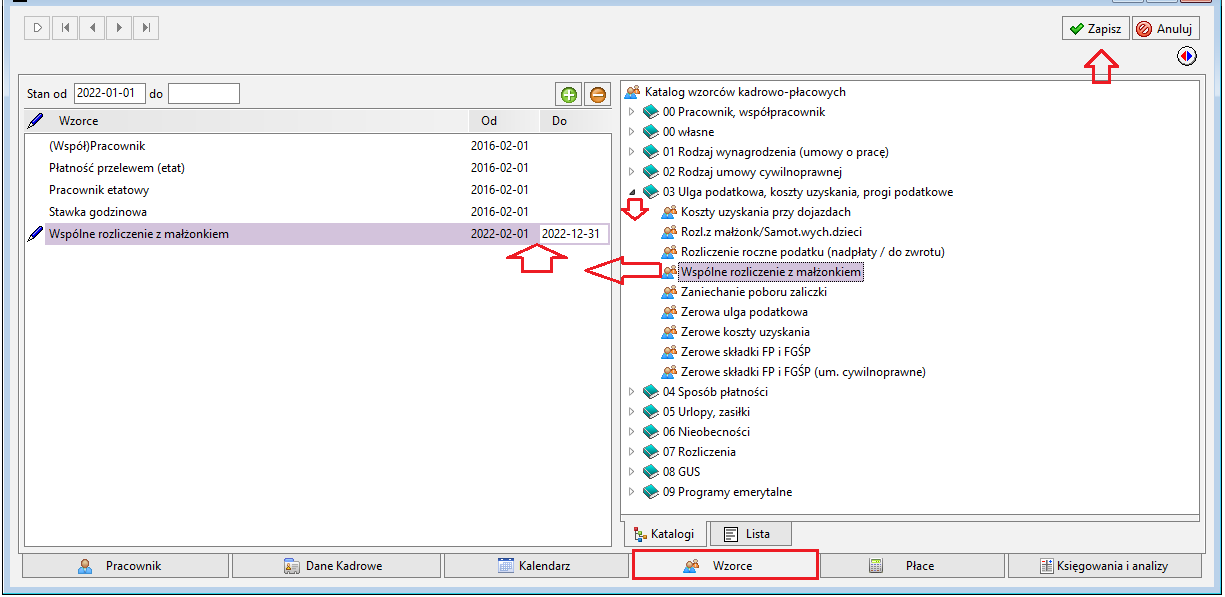1225x597 pixels.
Task: Expand 01 Rodzaj wynagrodzenia node
Action: (x=631, y=152)
